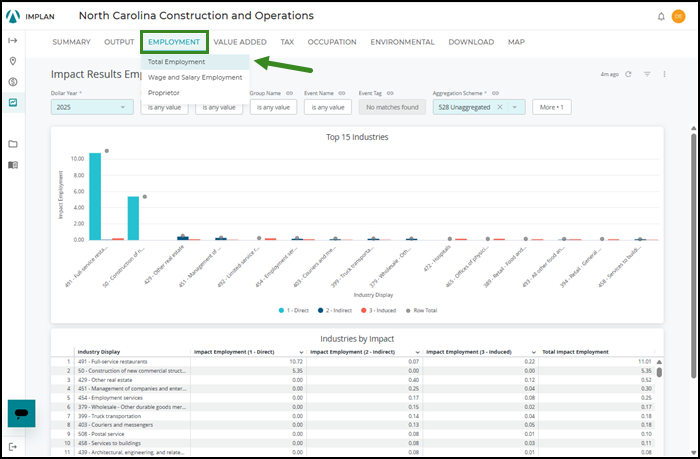Select the 399 - Truck transportation row
The image size is (700, 459).
pyautogui.click(x=353, y=416)
